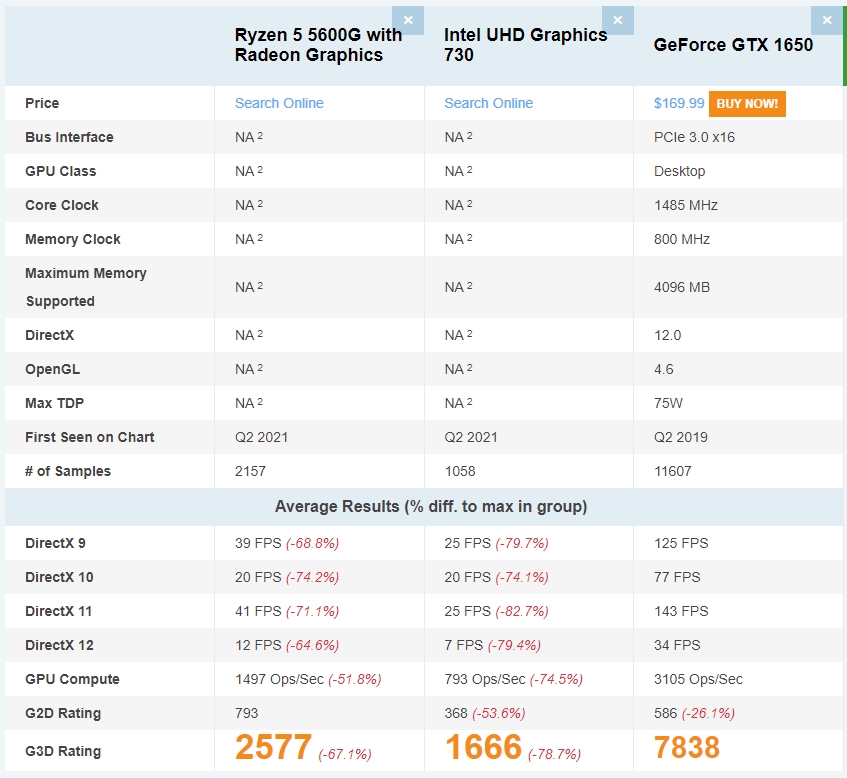
Task: Click the 2157 samples value
Action: 250,472
